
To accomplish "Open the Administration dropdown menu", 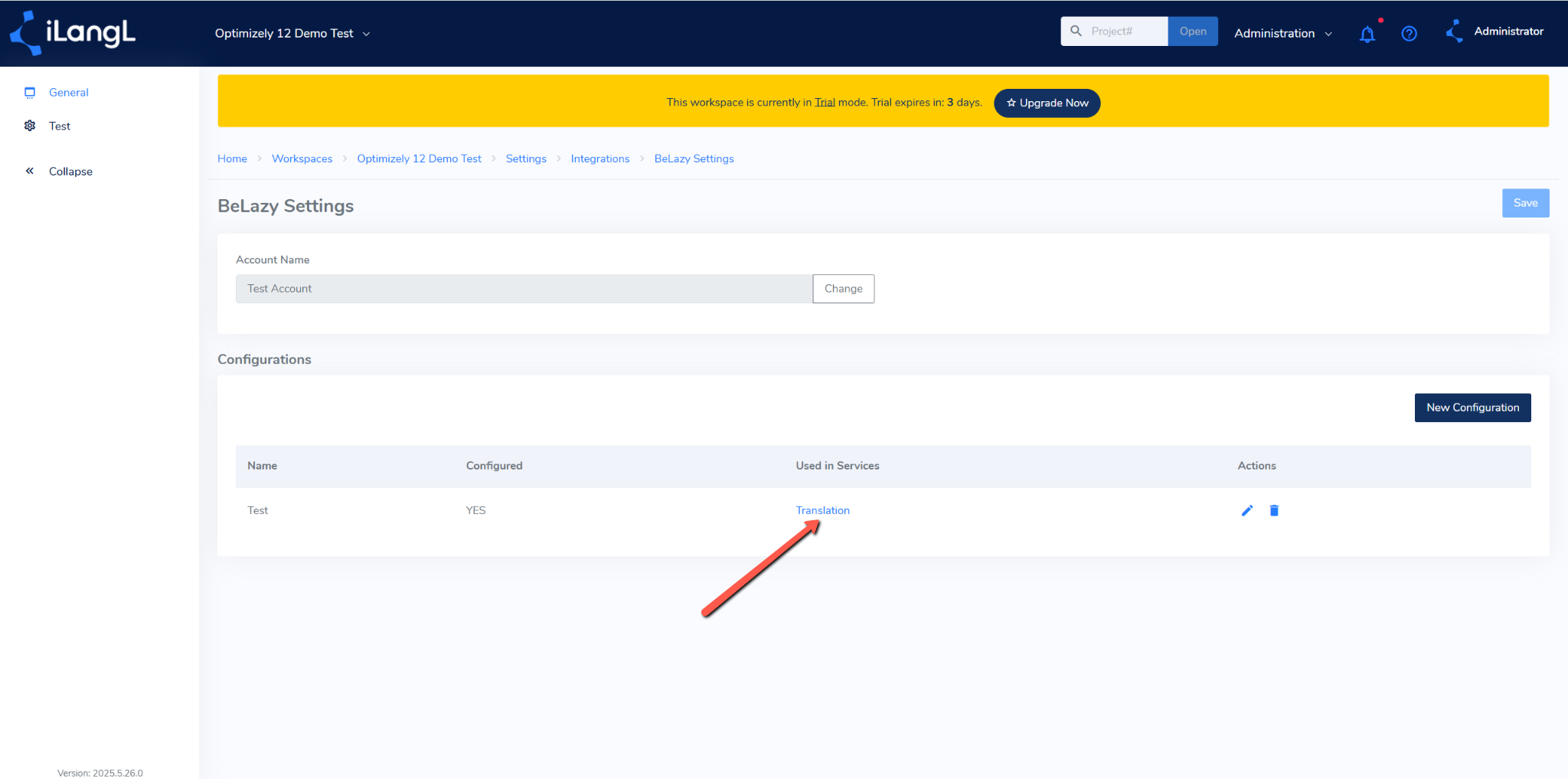I will pyautogui.click(x=1283, y=34).
